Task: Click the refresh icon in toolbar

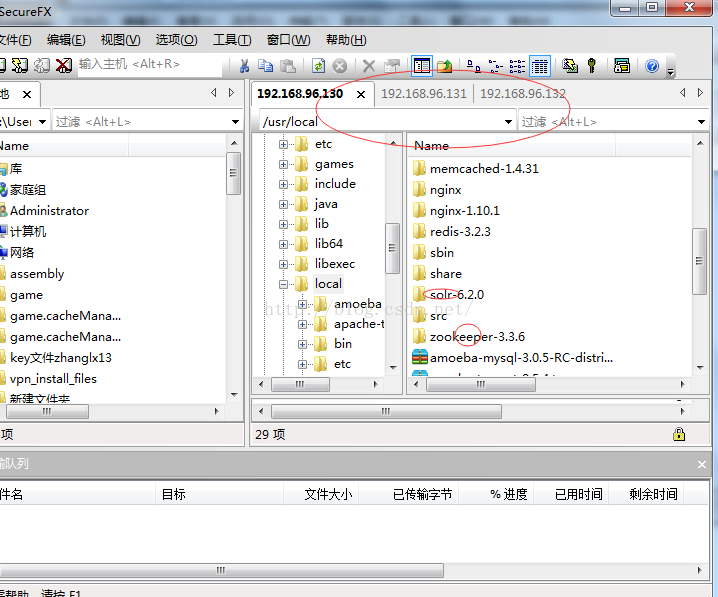Action: pyautogui.click(x=319, y=66)
